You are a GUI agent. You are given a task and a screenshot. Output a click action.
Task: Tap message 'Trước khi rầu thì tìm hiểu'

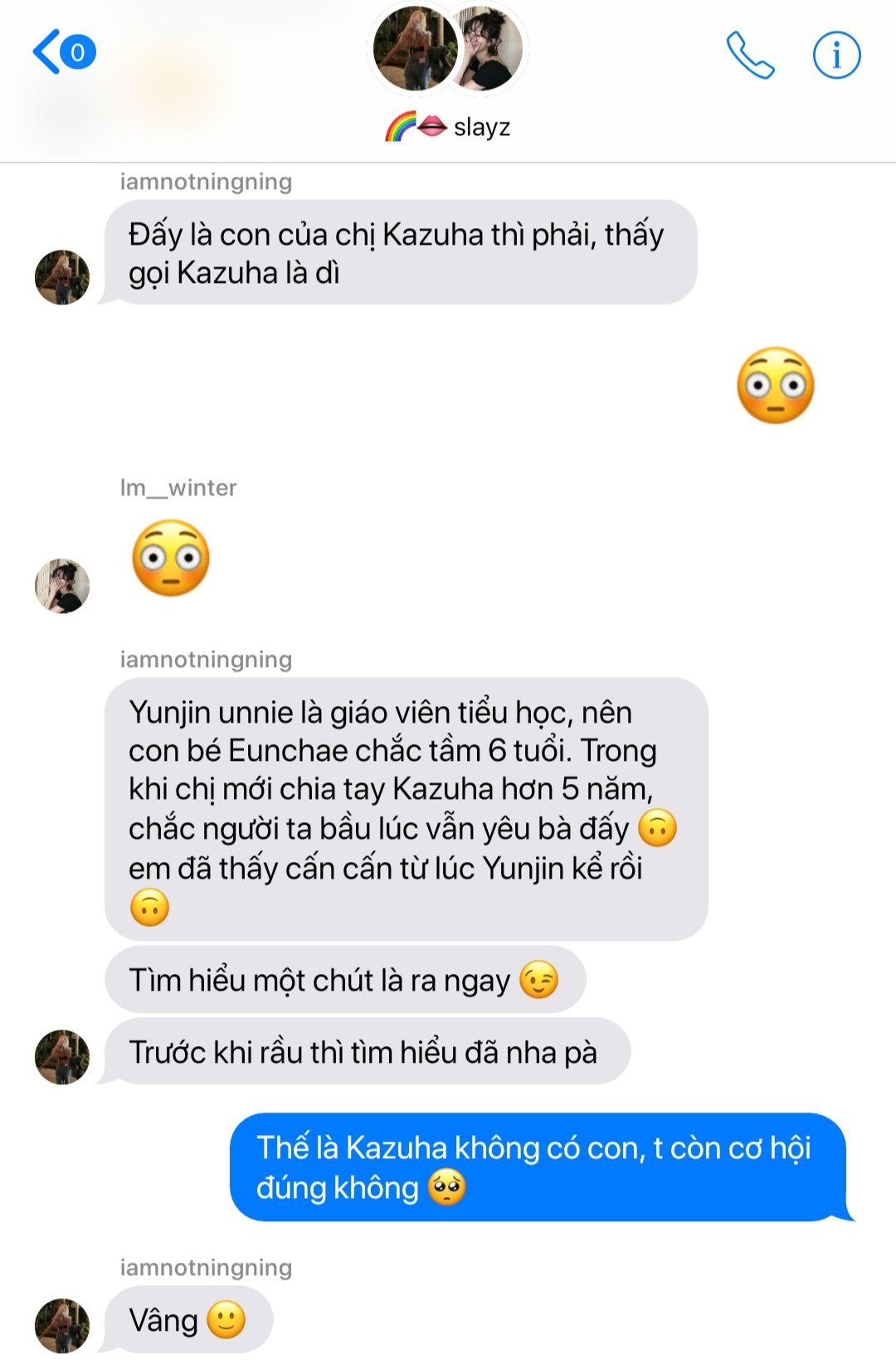[368, 1051]
